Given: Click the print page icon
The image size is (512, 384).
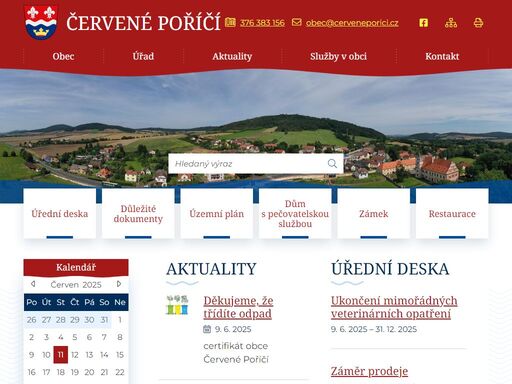Looking at the screenshot, I should 478,23.
